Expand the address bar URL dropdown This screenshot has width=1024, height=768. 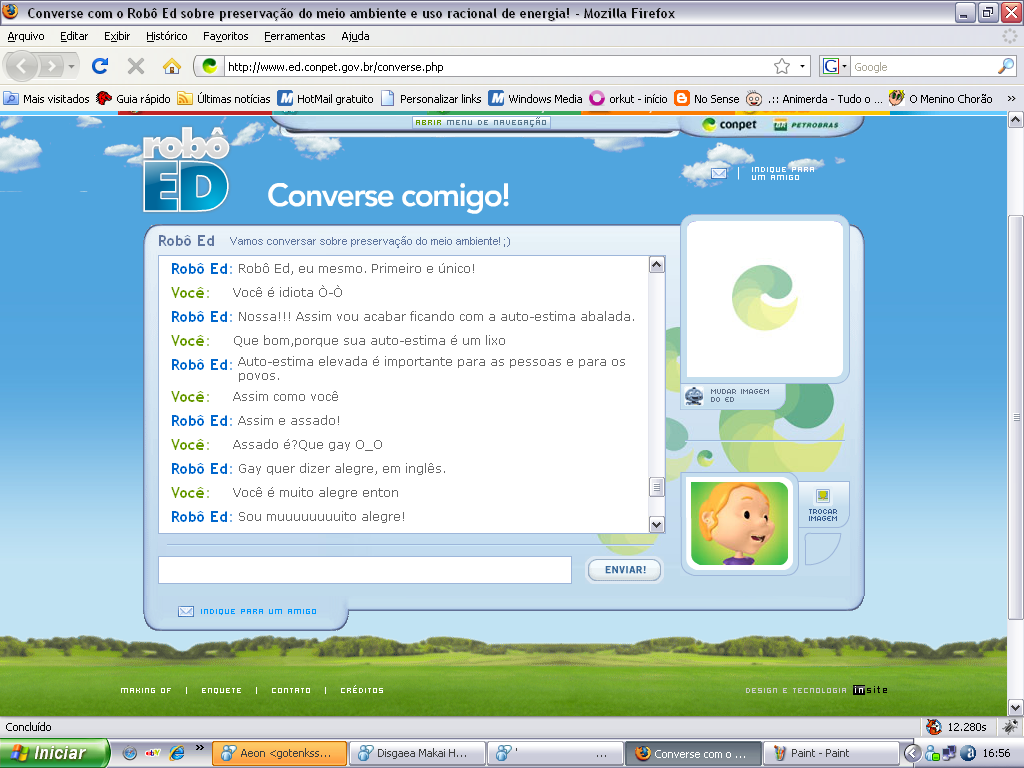click(x=802, y=66)
